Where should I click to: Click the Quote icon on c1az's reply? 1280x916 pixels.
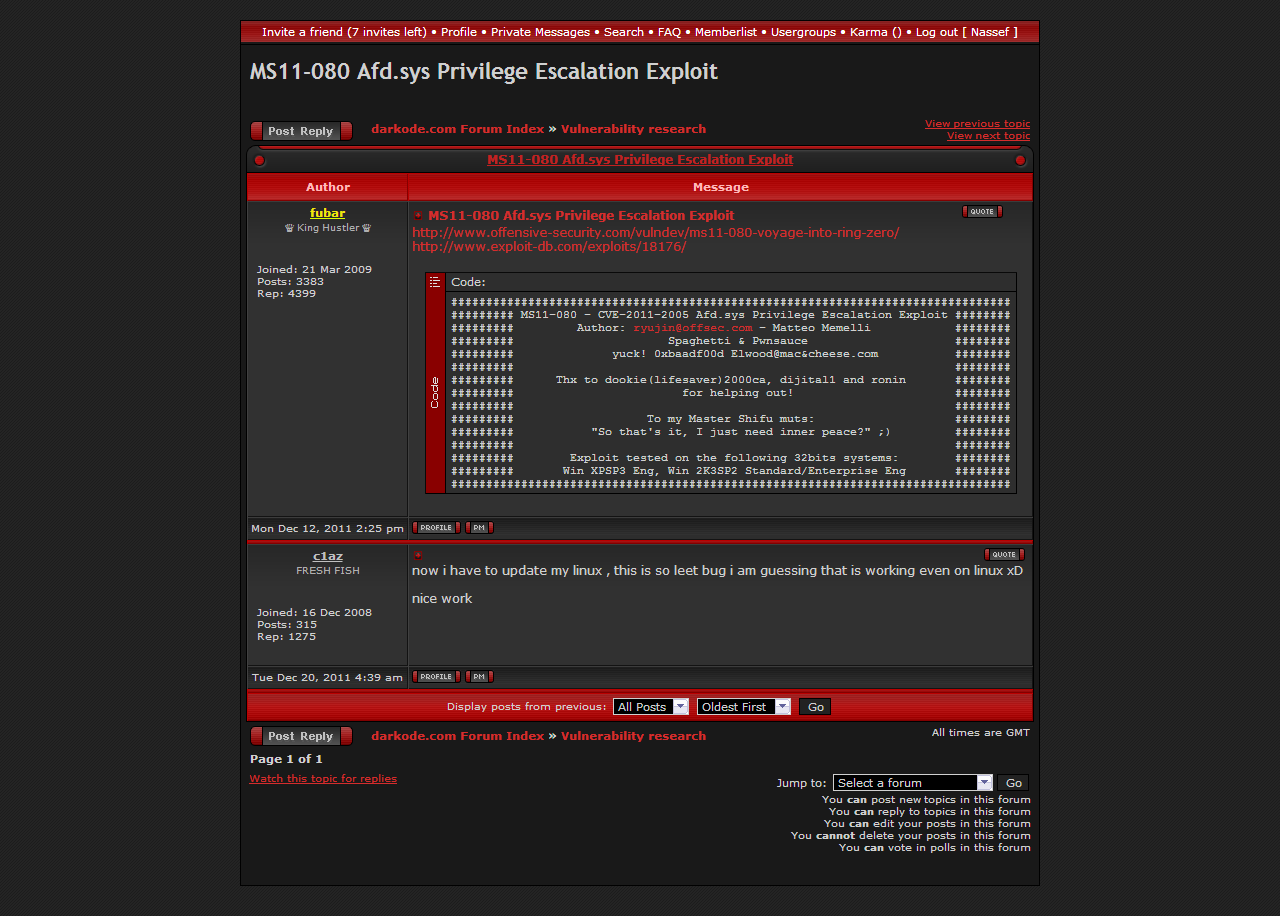point(1003,555)
